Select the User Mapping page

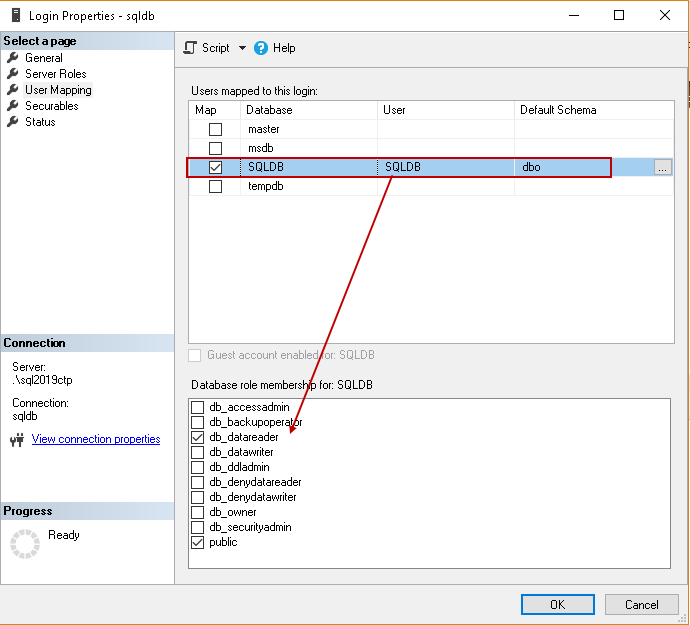coord(58,90)
